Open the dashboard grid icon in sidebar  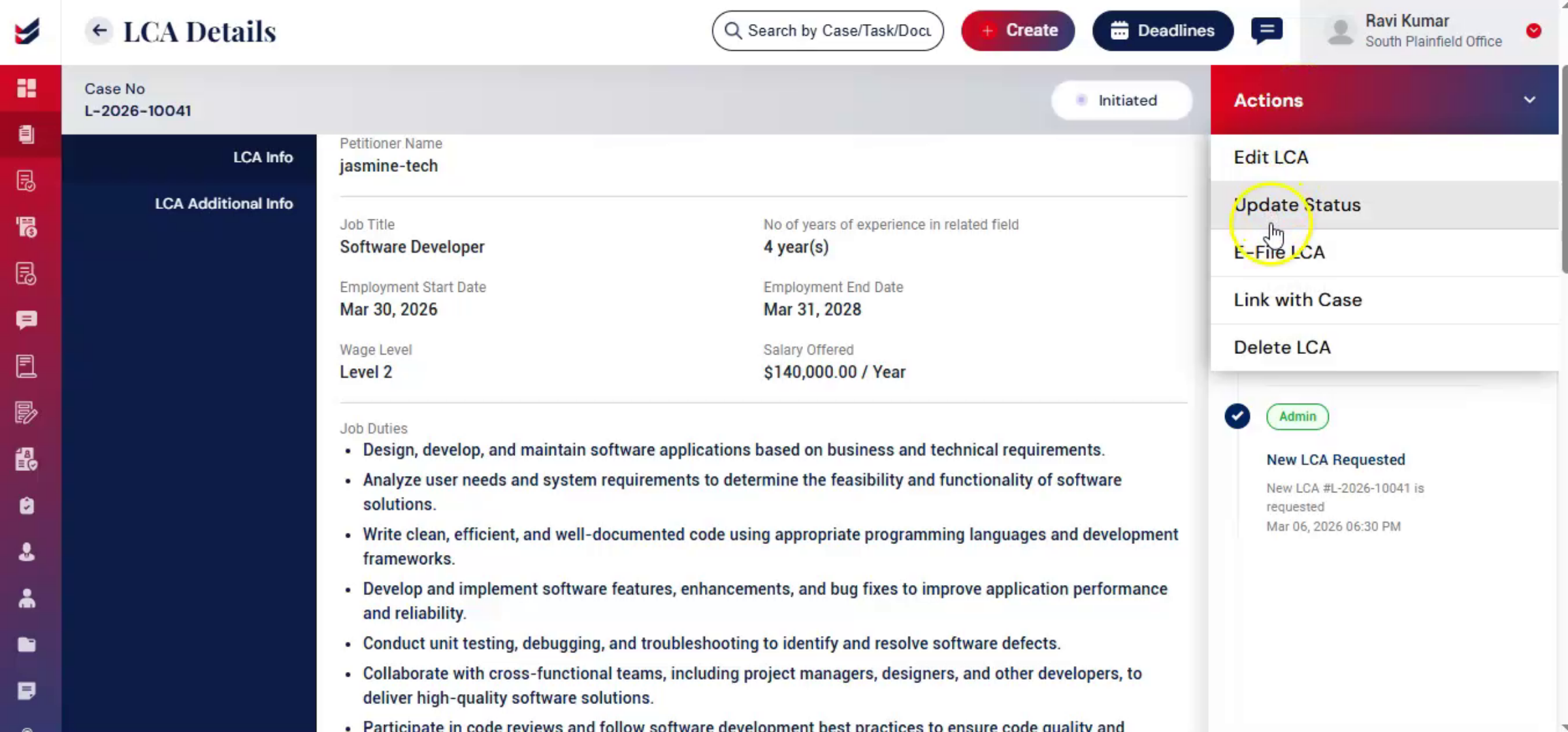click(x=27, y=88)
